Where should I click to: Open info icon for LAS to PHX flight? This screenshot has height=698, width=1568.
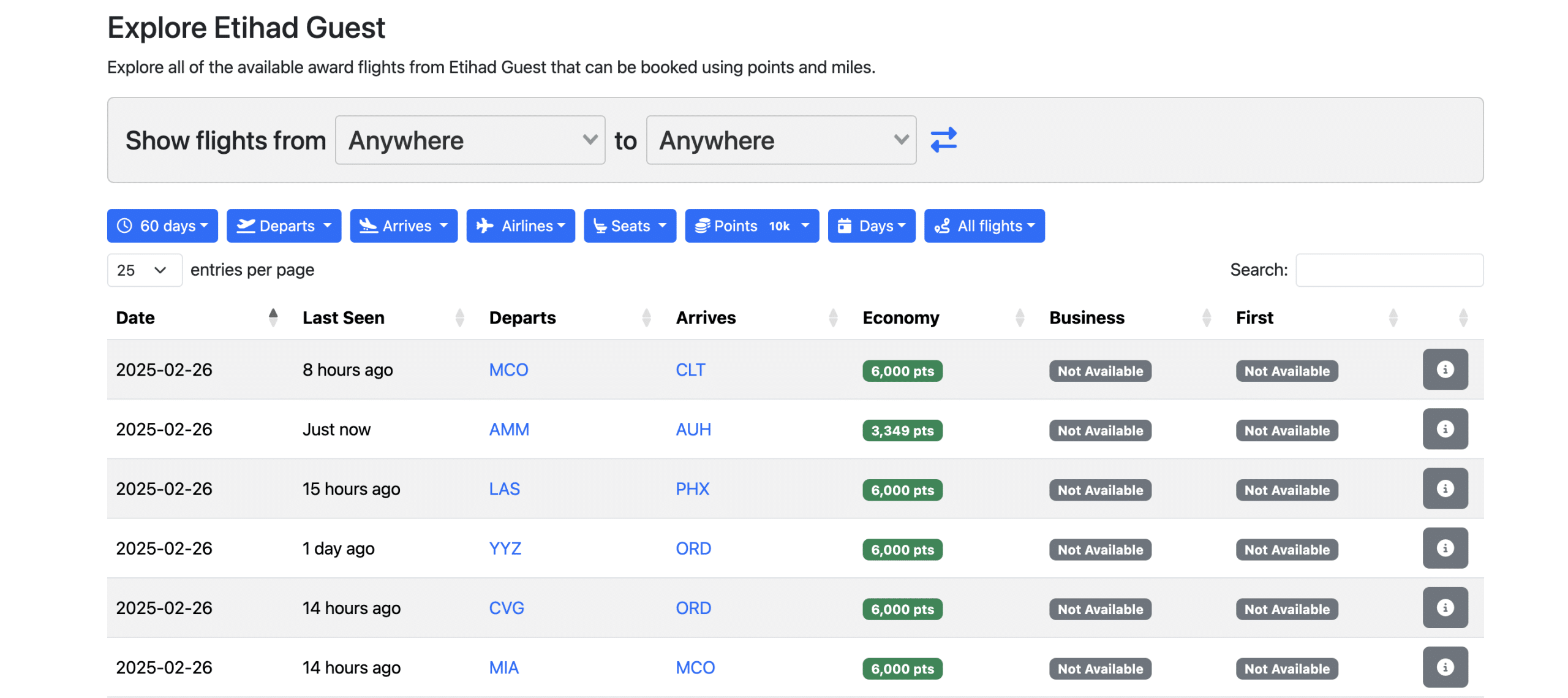pos(1444,488)
